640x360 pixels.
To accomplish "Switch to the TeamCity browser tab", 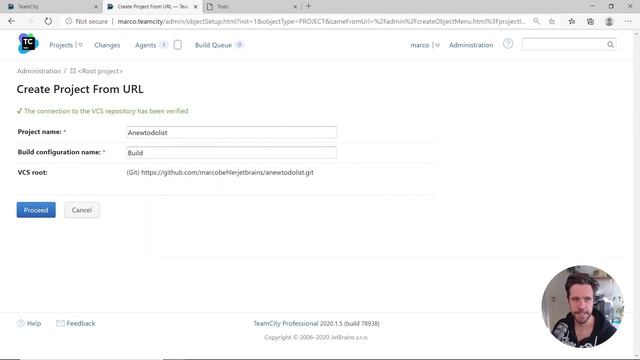I will 51,7.
